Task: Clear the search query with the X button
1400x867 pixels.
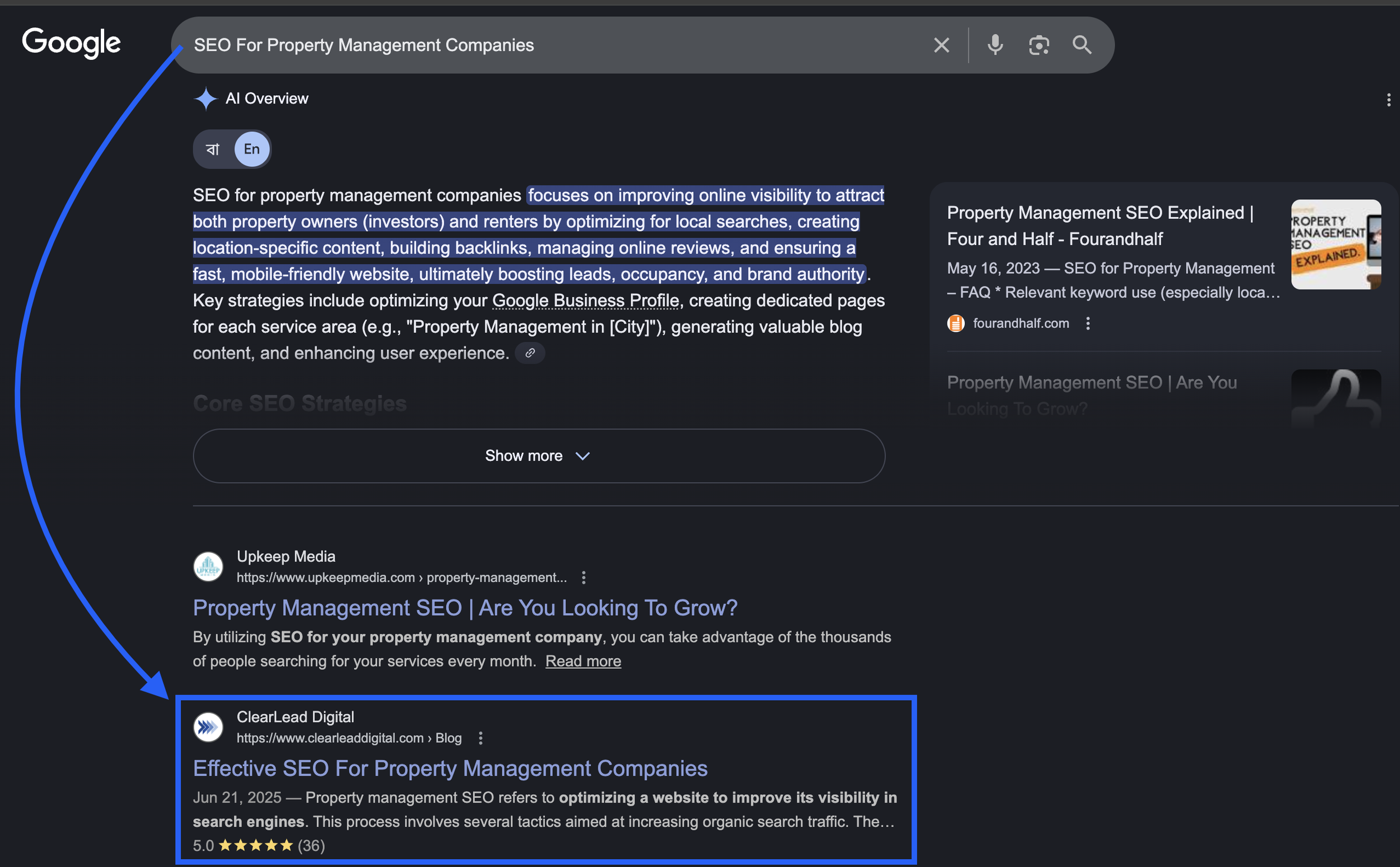Action: coord(941,45)
